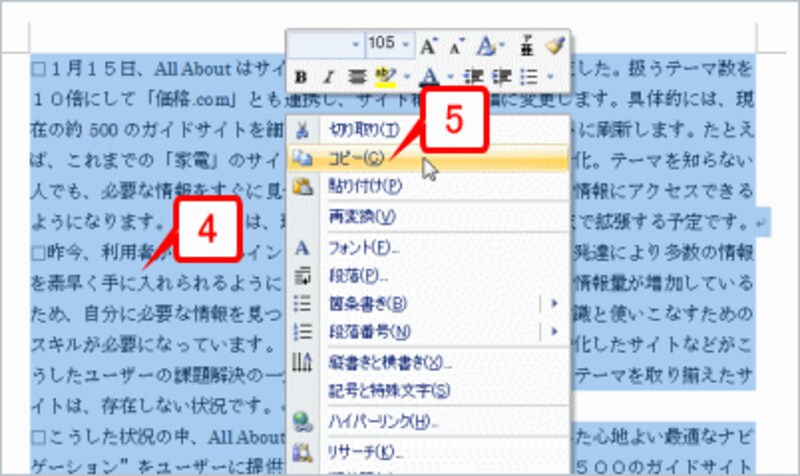Image resolution: width=800 pixels, height=476 pixels.
Task: Open the font size dropdown arrow
Action: coord(406,45)
